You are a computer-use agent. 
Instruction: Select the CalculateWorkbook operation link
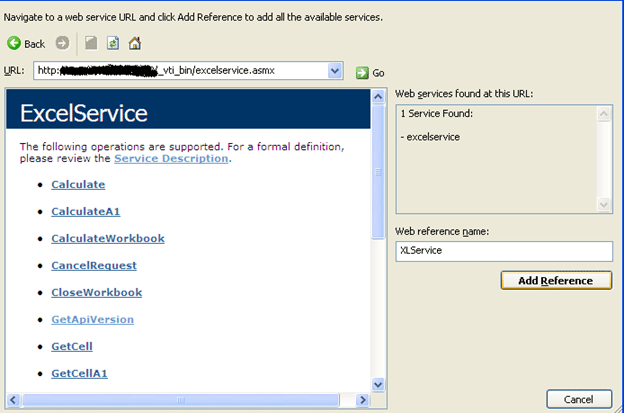(108, 238)
